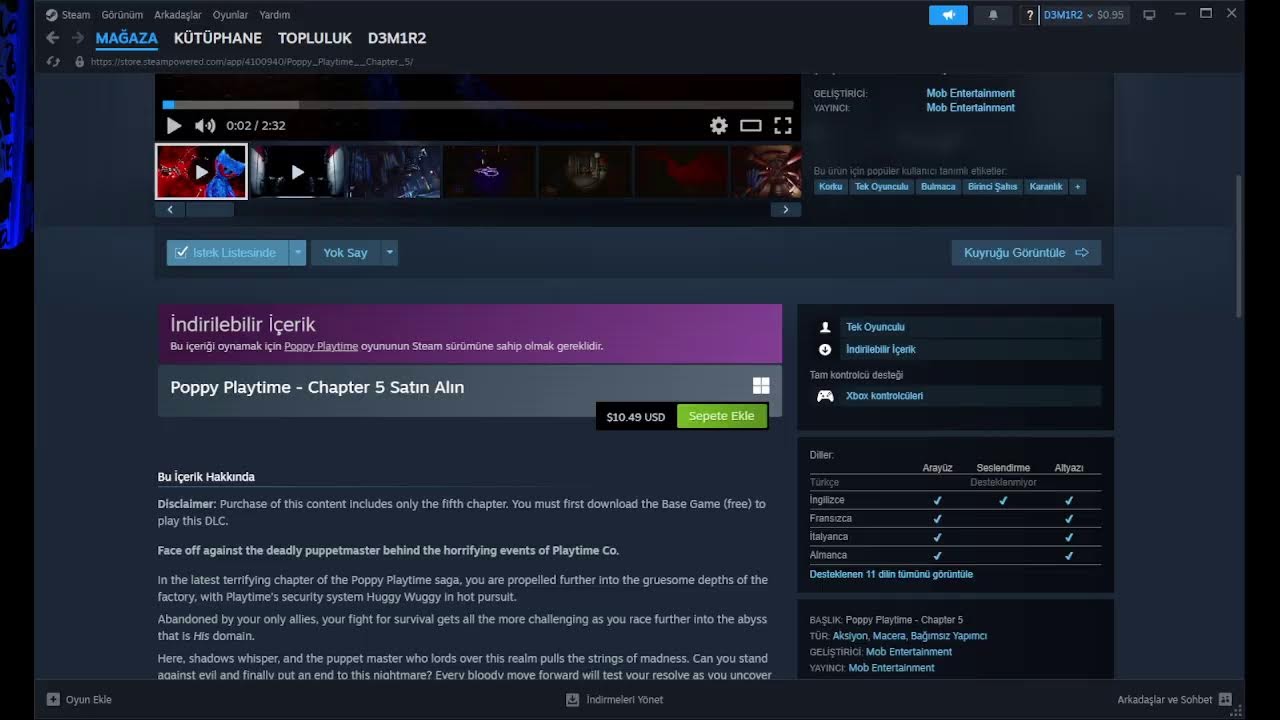Click the Karanlık tag

click(1046, 187)
